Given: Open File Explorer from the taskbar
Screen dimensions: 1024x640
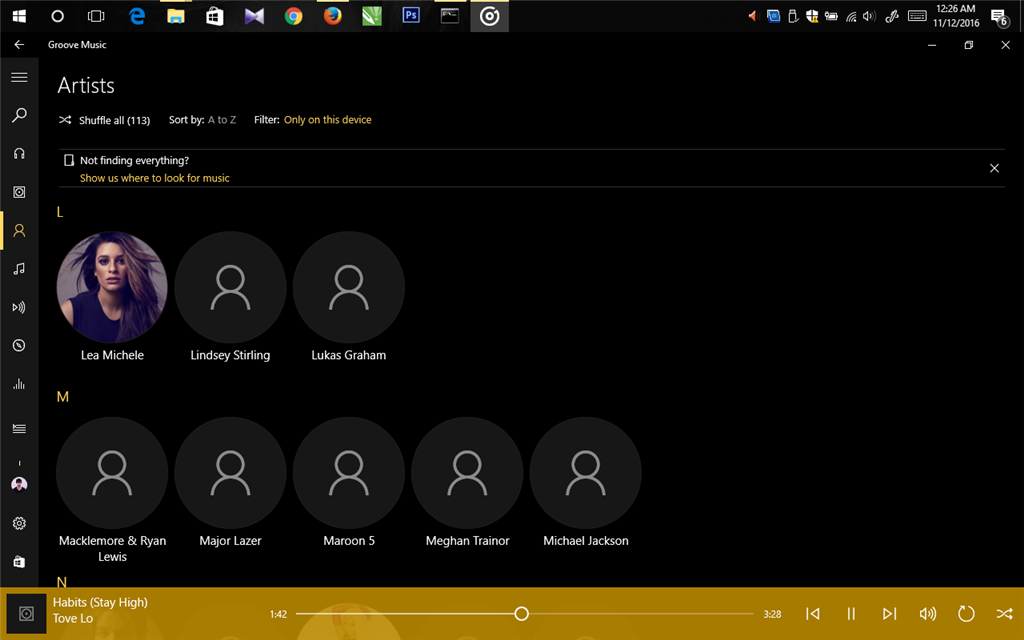Looking at the screenshot, I should pyautogui.click(x=176, y=16).
